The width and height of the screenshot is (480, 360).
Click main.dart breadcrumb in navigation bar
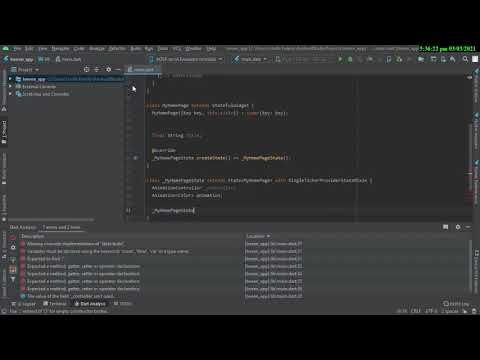coord(68,59)
